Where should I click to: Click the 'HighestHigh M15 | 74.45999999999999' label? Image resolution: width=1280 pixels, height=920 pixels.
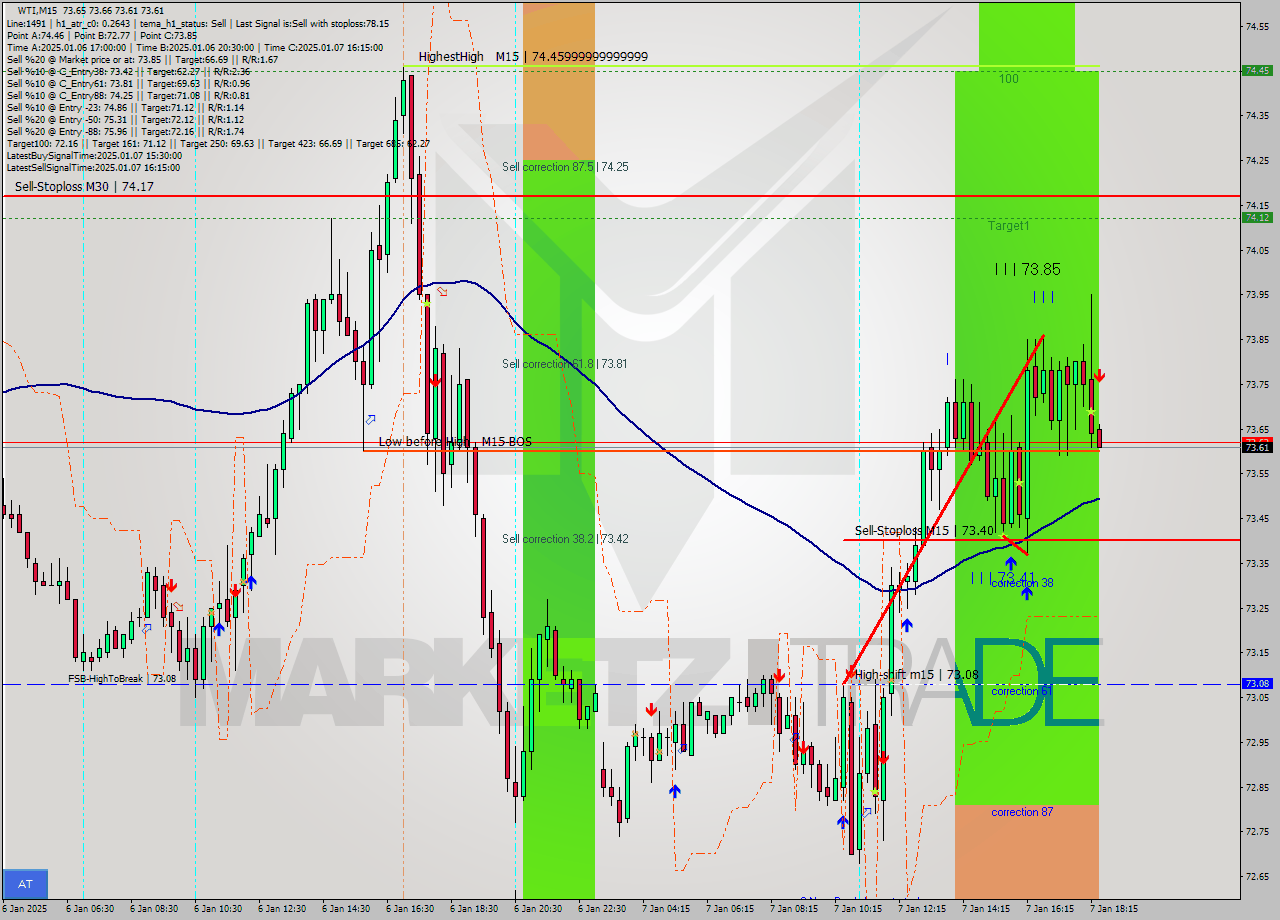(x=533, y=57)
